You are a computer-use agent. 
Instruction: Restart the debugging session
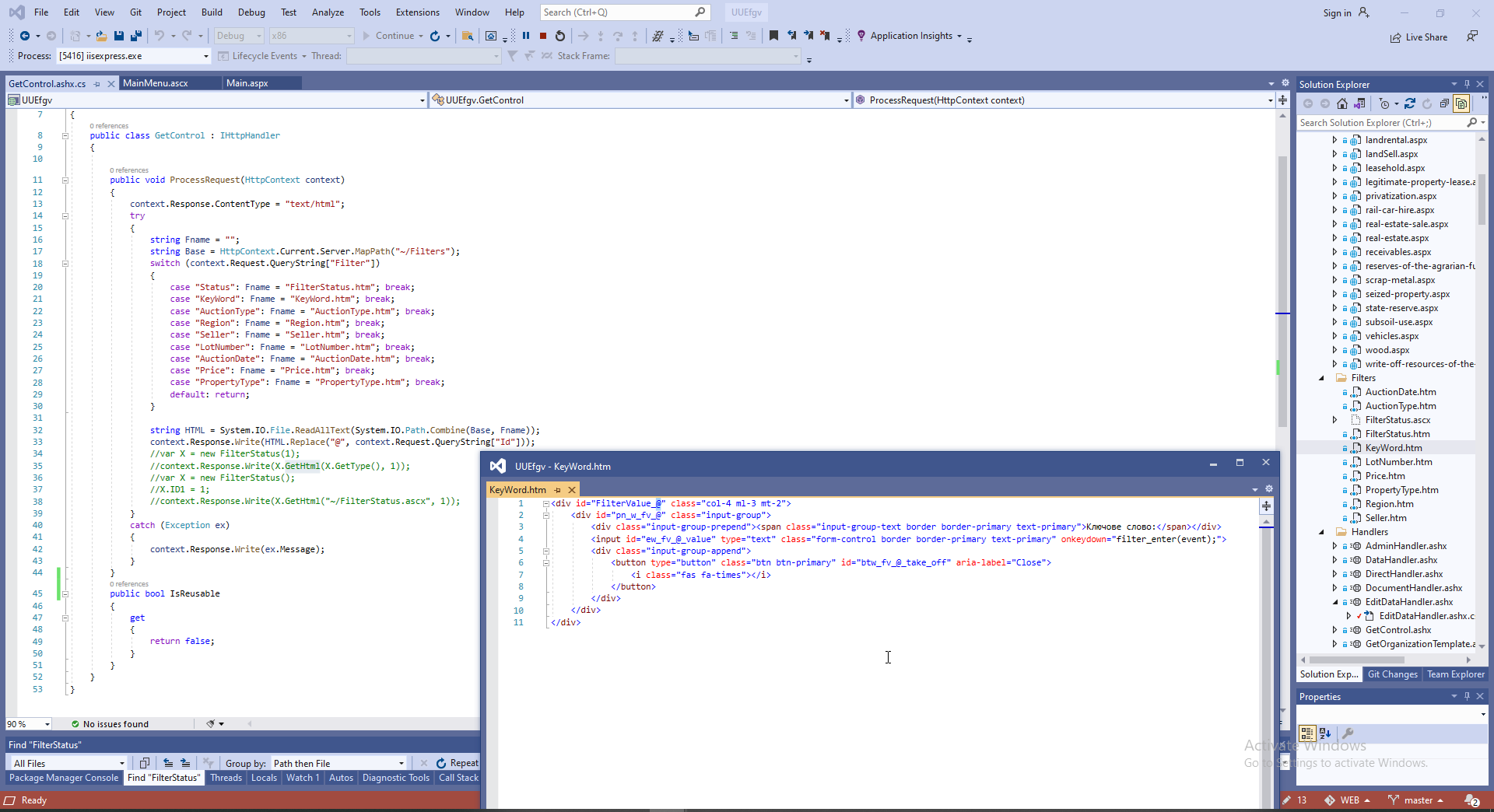tap(559, 36)
